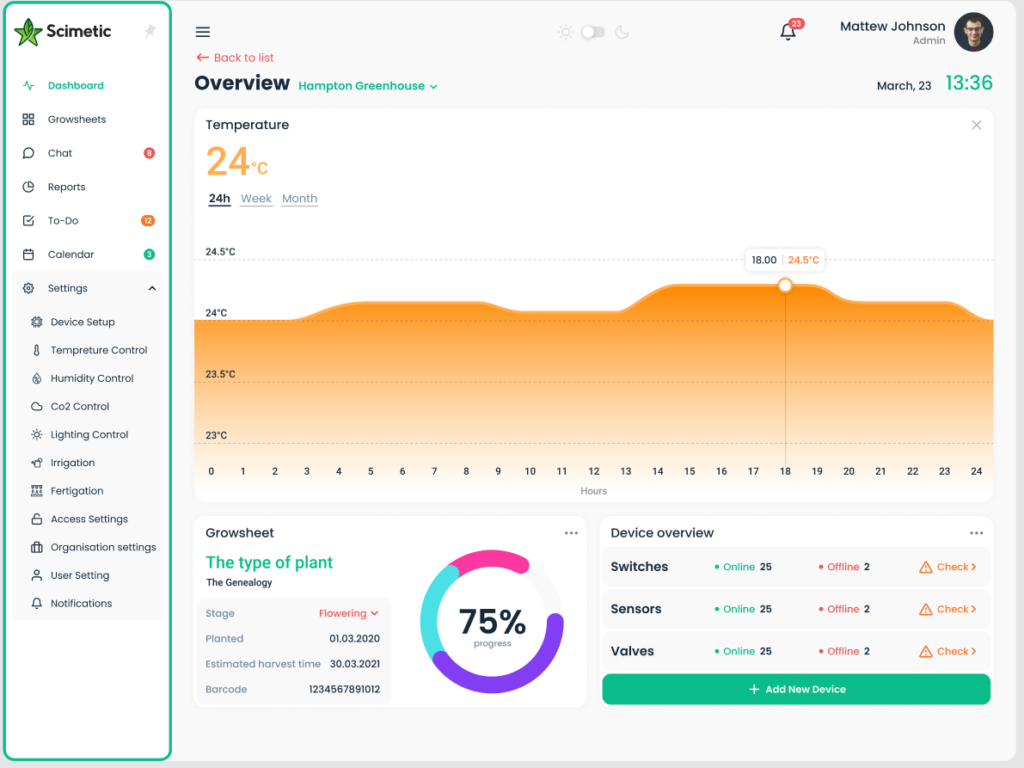The width and height of the screenshot is (1024, 768).
Task: Click the Lighting Control sun icon
Action: (x=37, y=435)
